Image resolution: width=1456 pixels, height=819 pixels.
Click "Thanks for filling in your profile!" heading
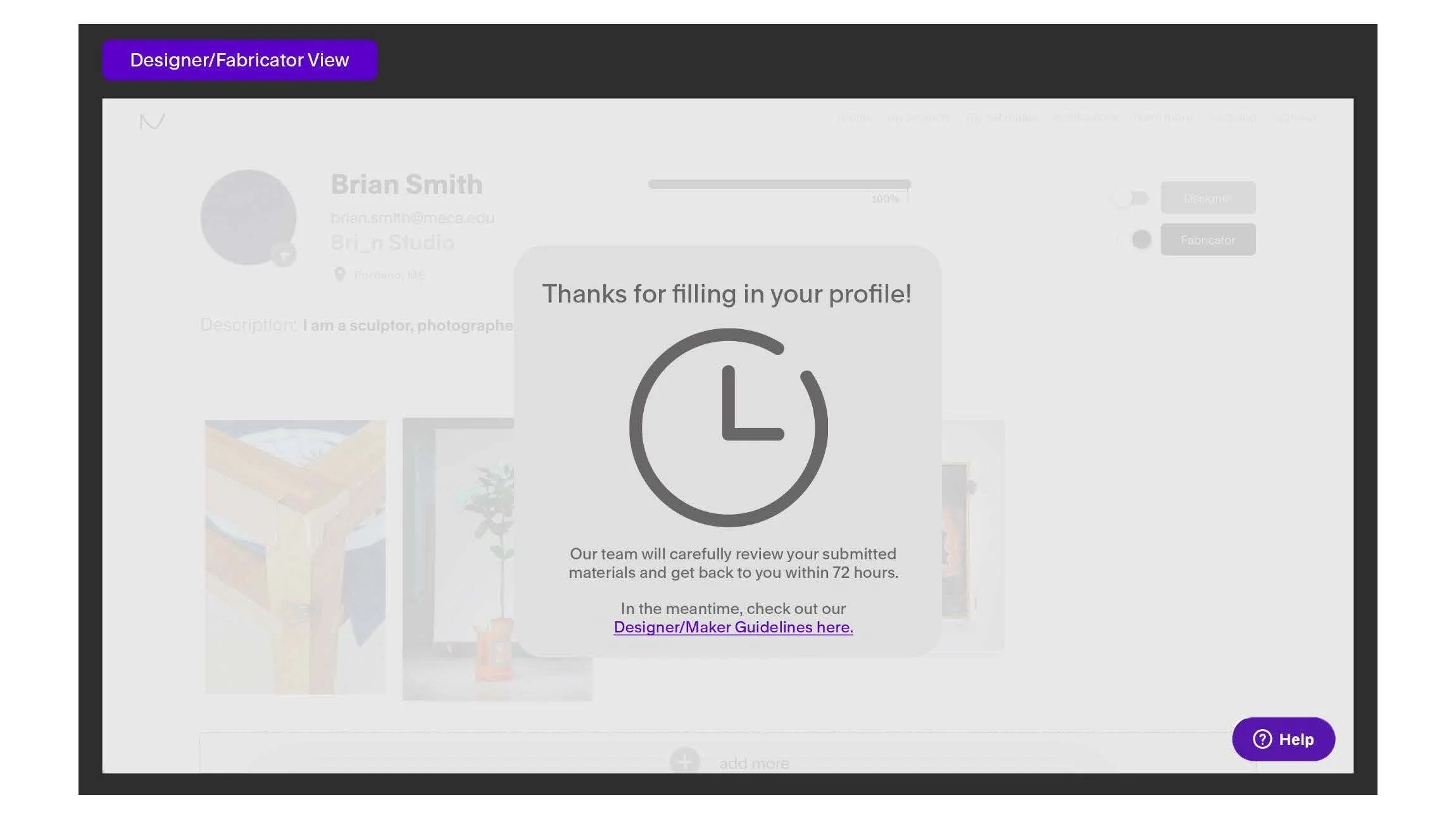tap(727, 294)
